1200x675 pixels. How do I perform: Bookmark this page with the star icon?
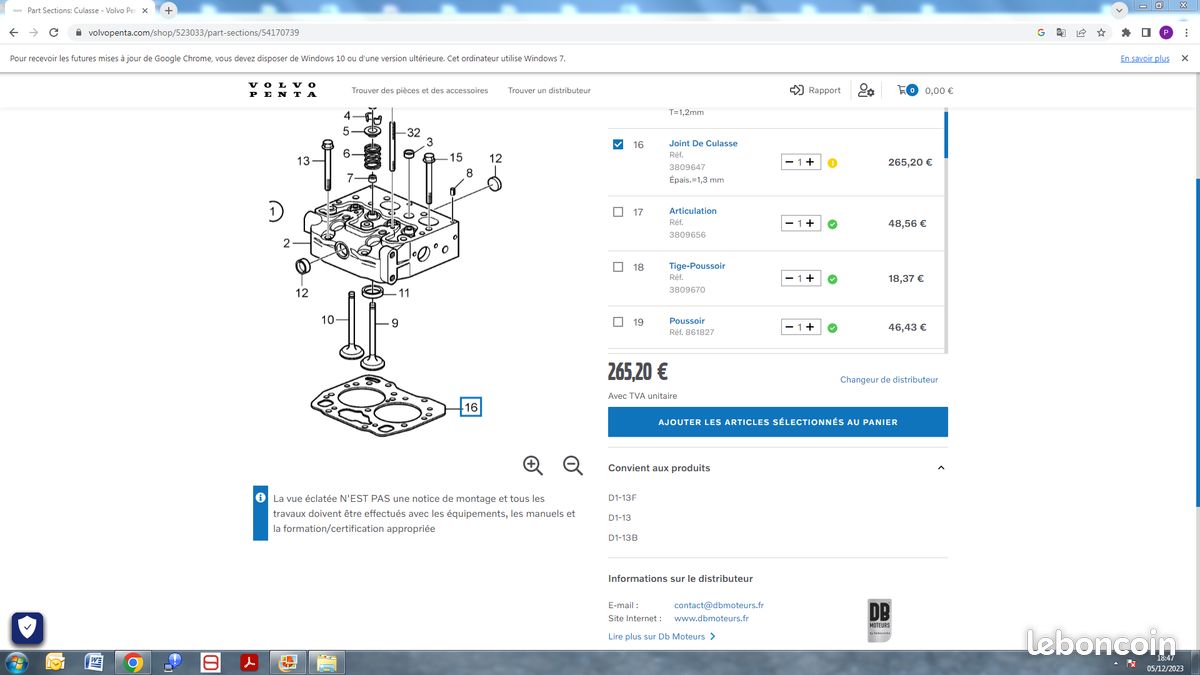[1101, 32]
